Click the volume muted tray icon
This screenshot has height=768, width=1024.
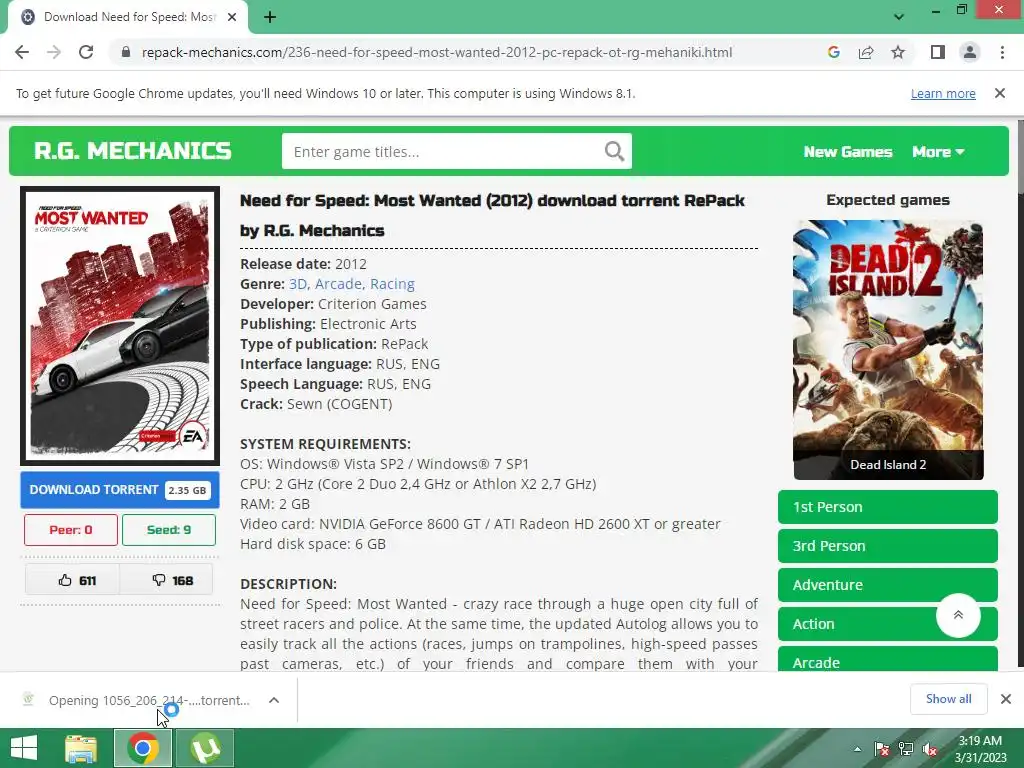tap(930, 749)
